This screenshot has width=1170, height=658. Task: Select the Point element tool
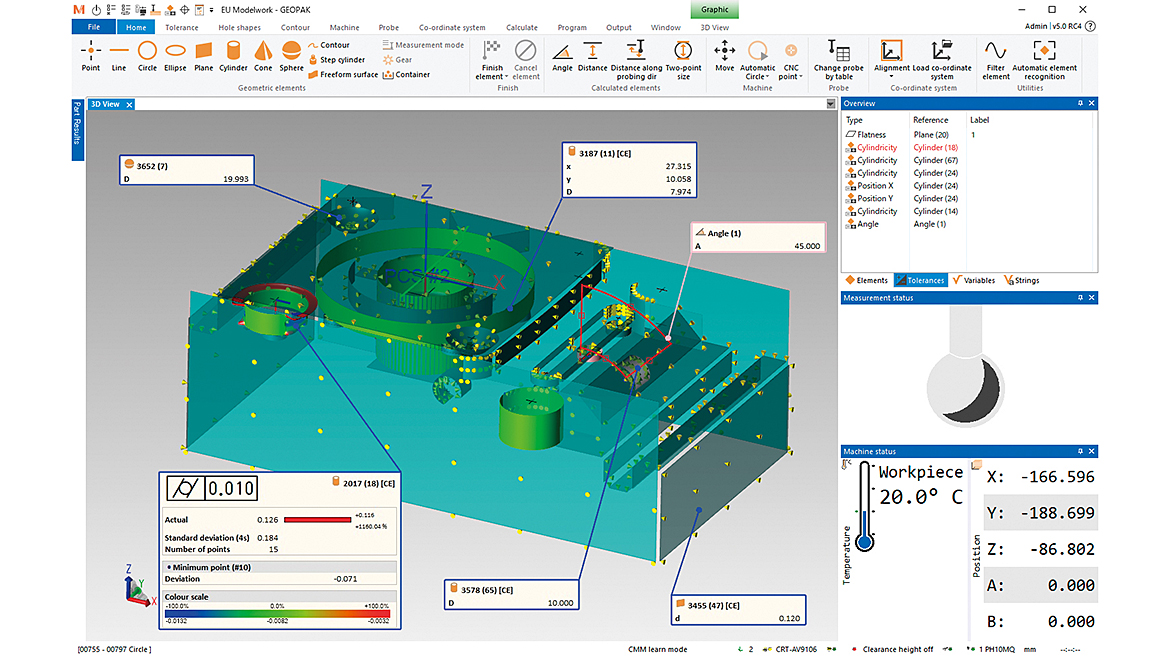click(90, 57)
